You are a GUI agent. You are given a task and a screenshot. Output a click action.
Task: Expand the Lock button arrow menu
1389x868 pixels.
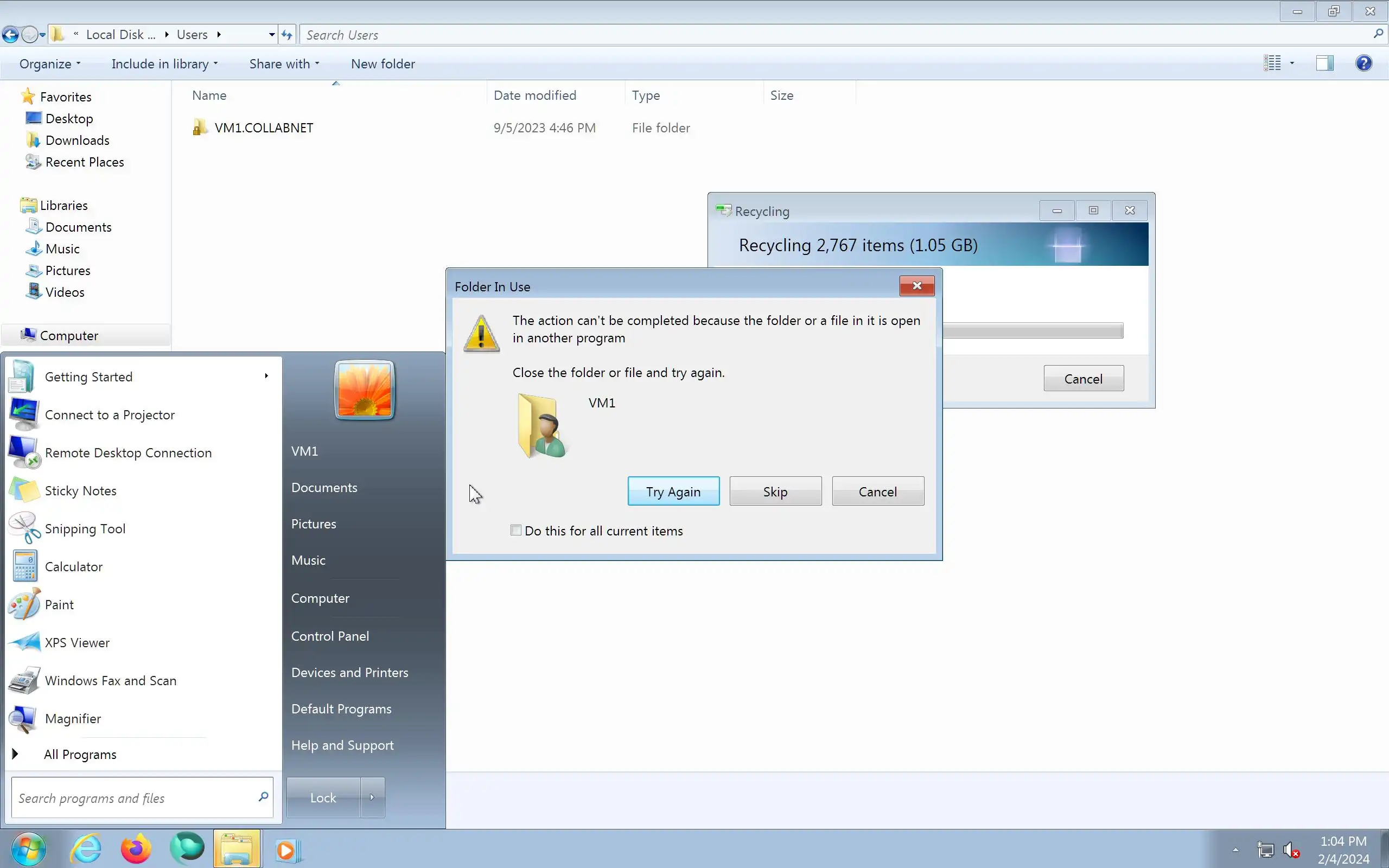tap(372, 797)
